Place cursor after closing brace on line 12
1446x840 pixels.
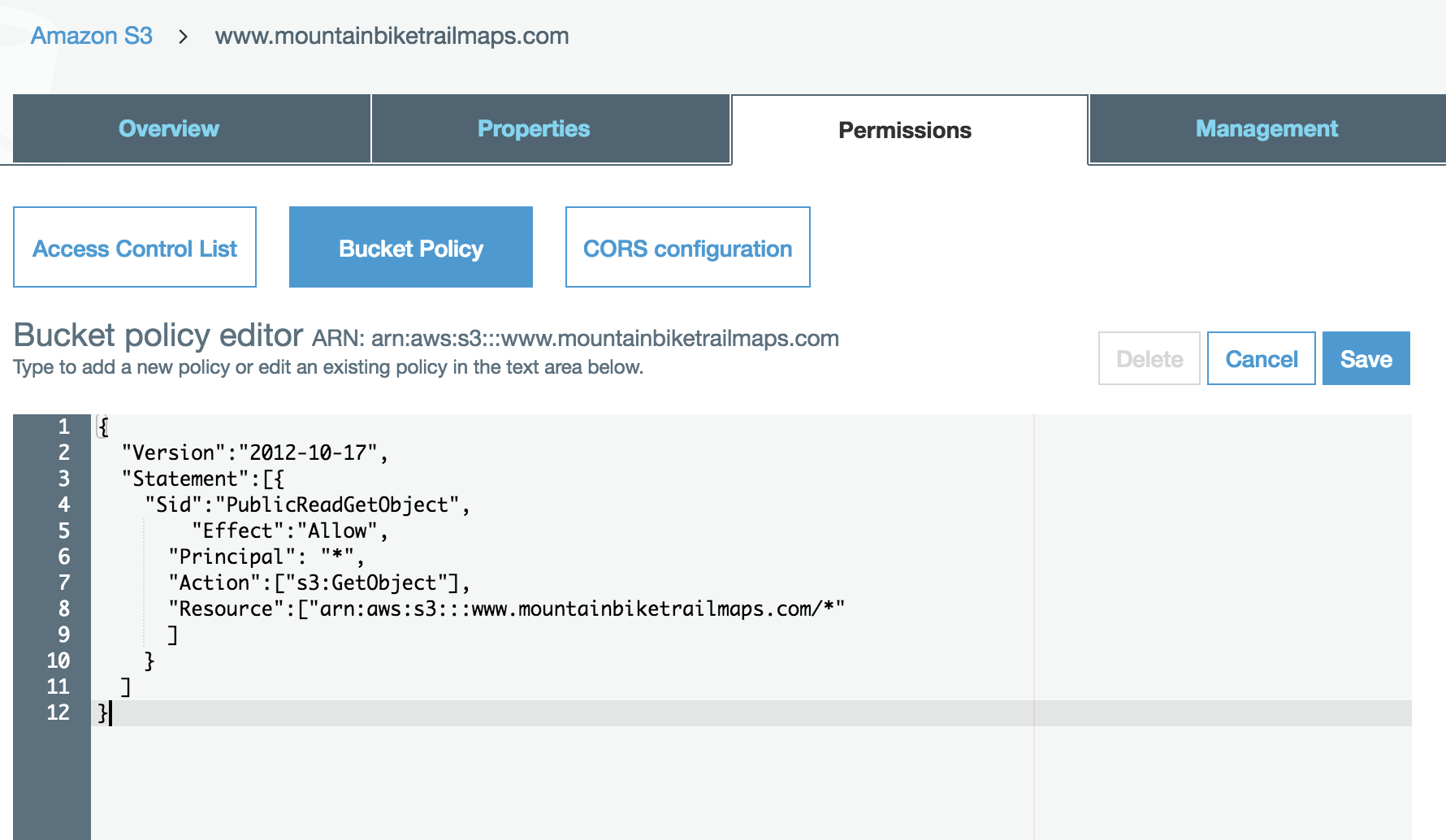[x=110, y=712]
